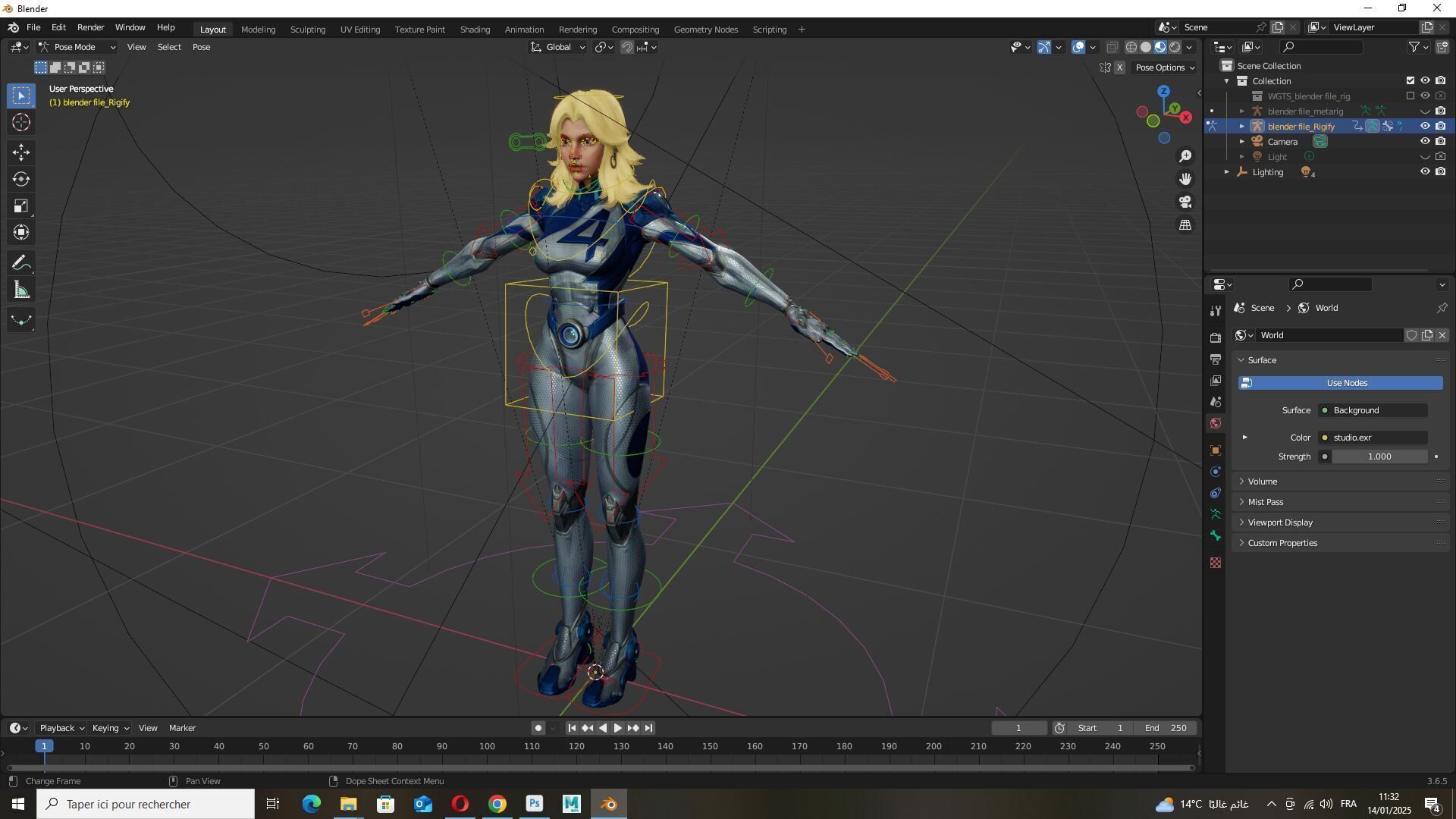1456x819 pixels.
Task: Activate the Select Box tool
Action: click(21, 96)
